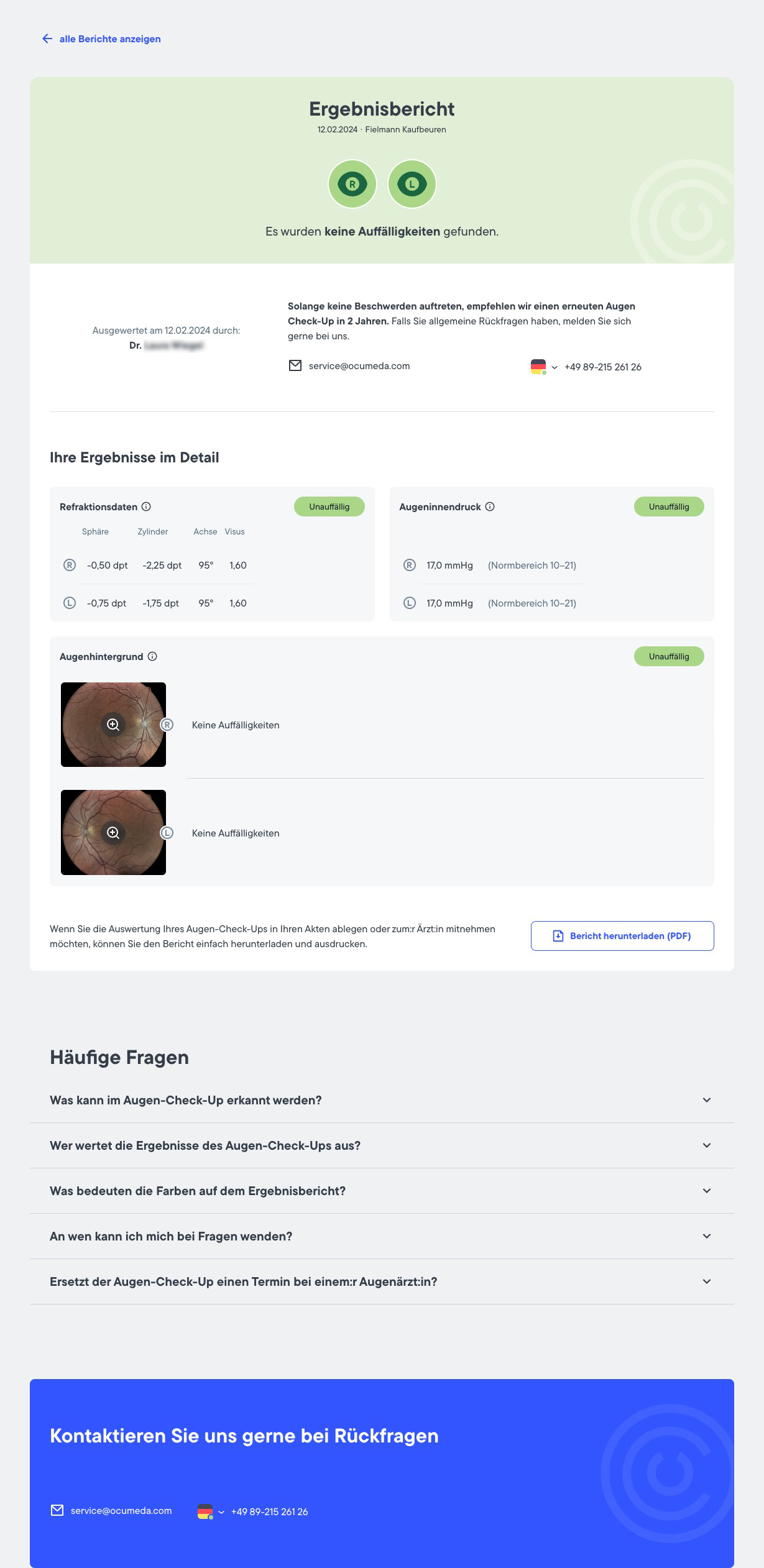
Task: Expand "Wer wertet die Ergebnisse" question
Action: (707, 1145)
